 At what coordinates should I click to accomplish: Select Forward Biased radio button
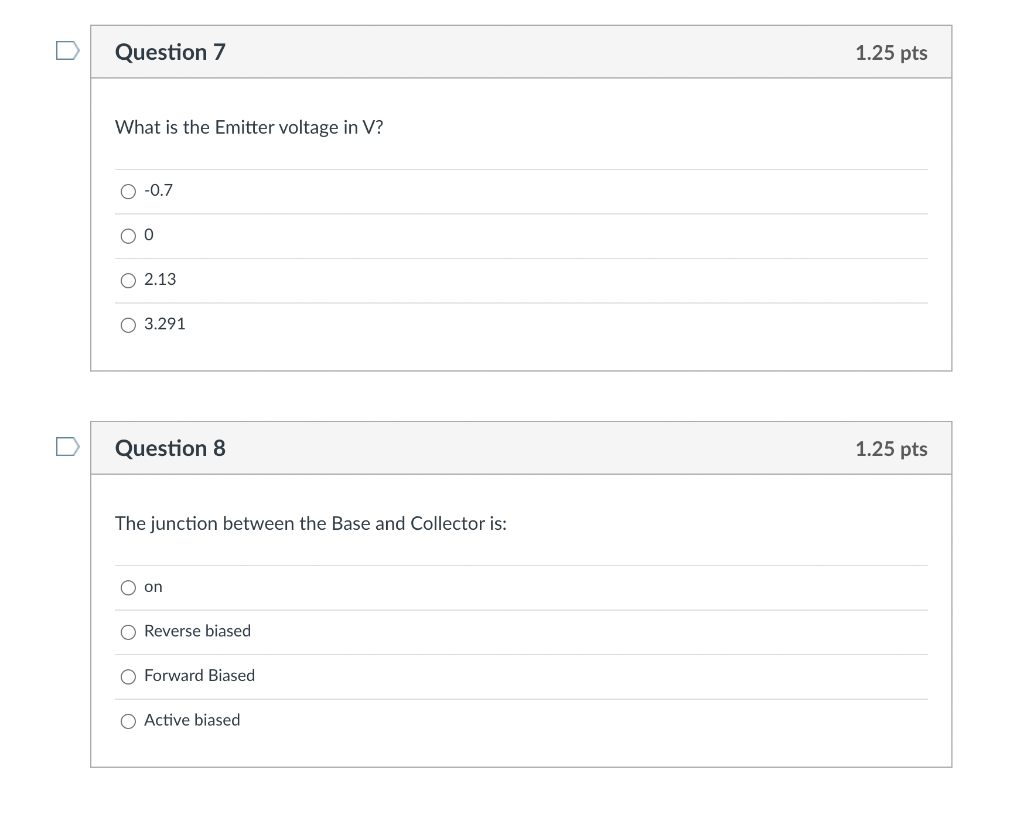(x=128, y=676)
